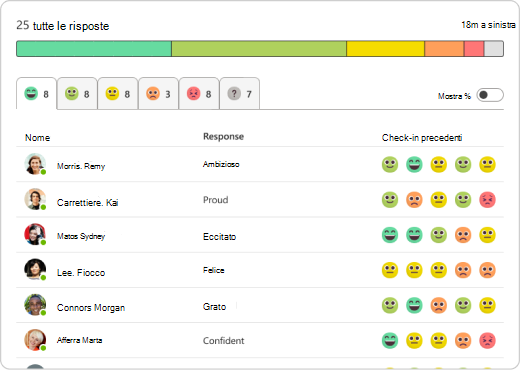Screen dimensions: 520x370
Task: Click Afferra Marta's first teal grinning check-in
Action: point(390,340)
